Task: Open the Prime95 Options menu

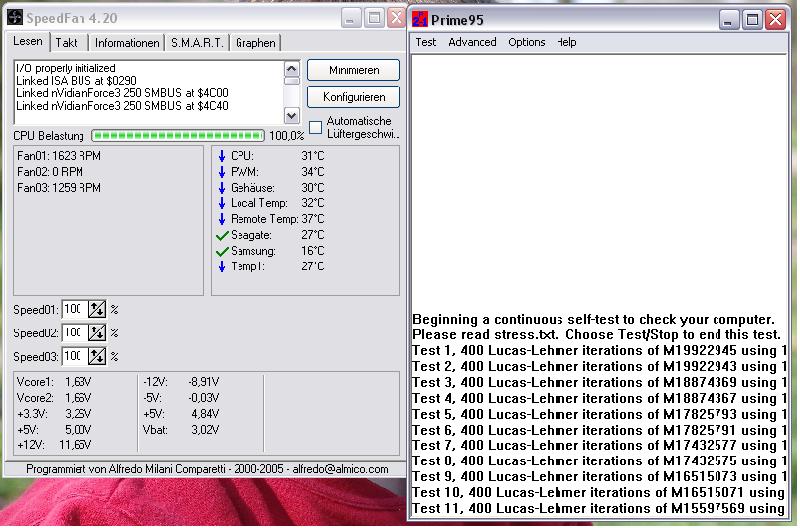Action: click(527, 42)
